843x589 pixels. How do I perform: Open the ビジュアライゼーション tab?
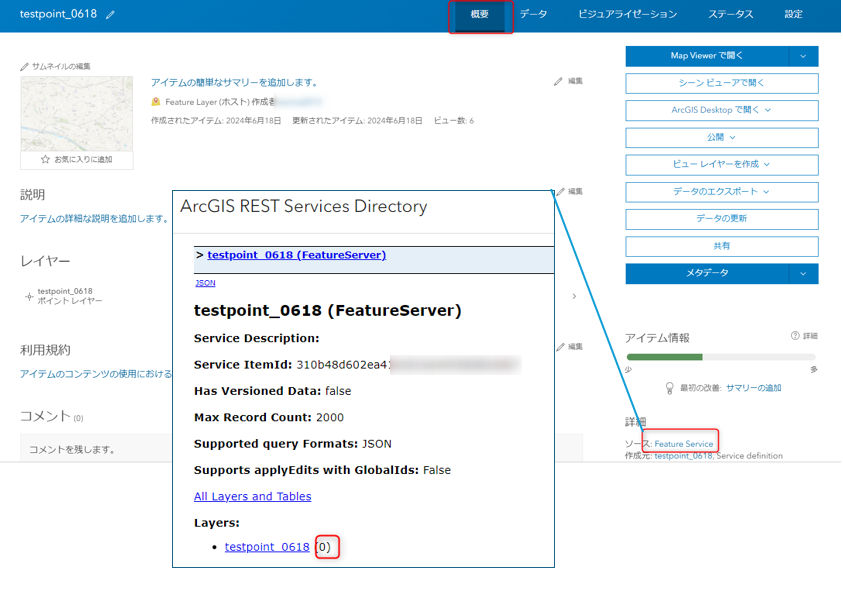(627, 15)
